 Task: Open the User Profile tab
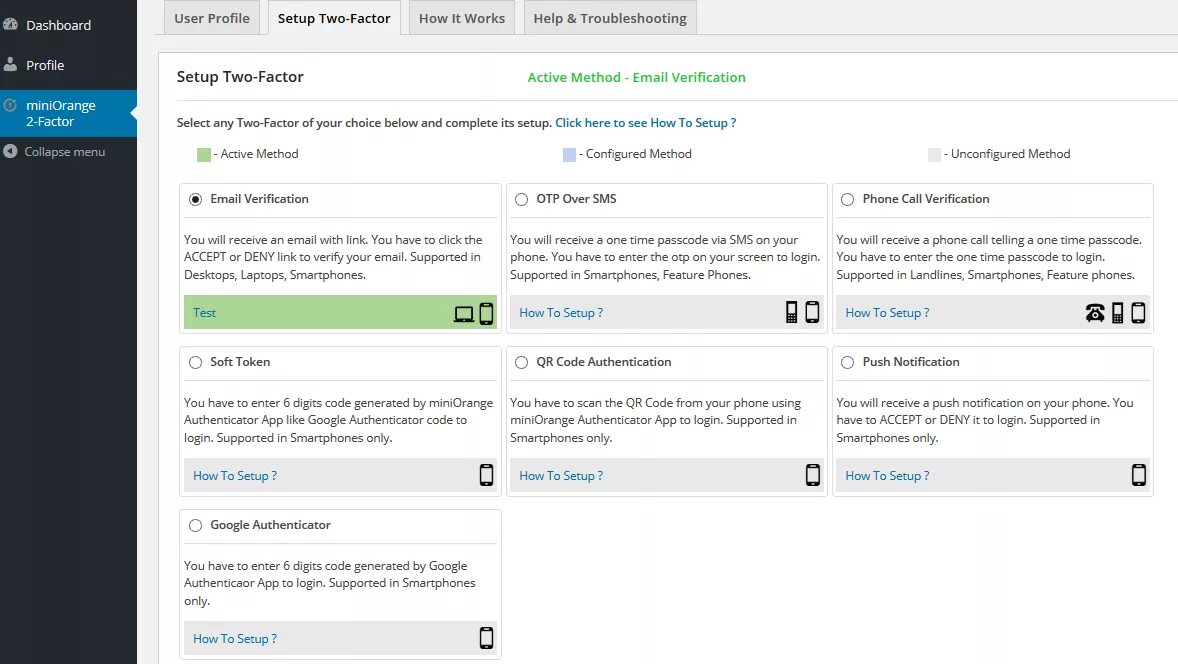(212, 18)
